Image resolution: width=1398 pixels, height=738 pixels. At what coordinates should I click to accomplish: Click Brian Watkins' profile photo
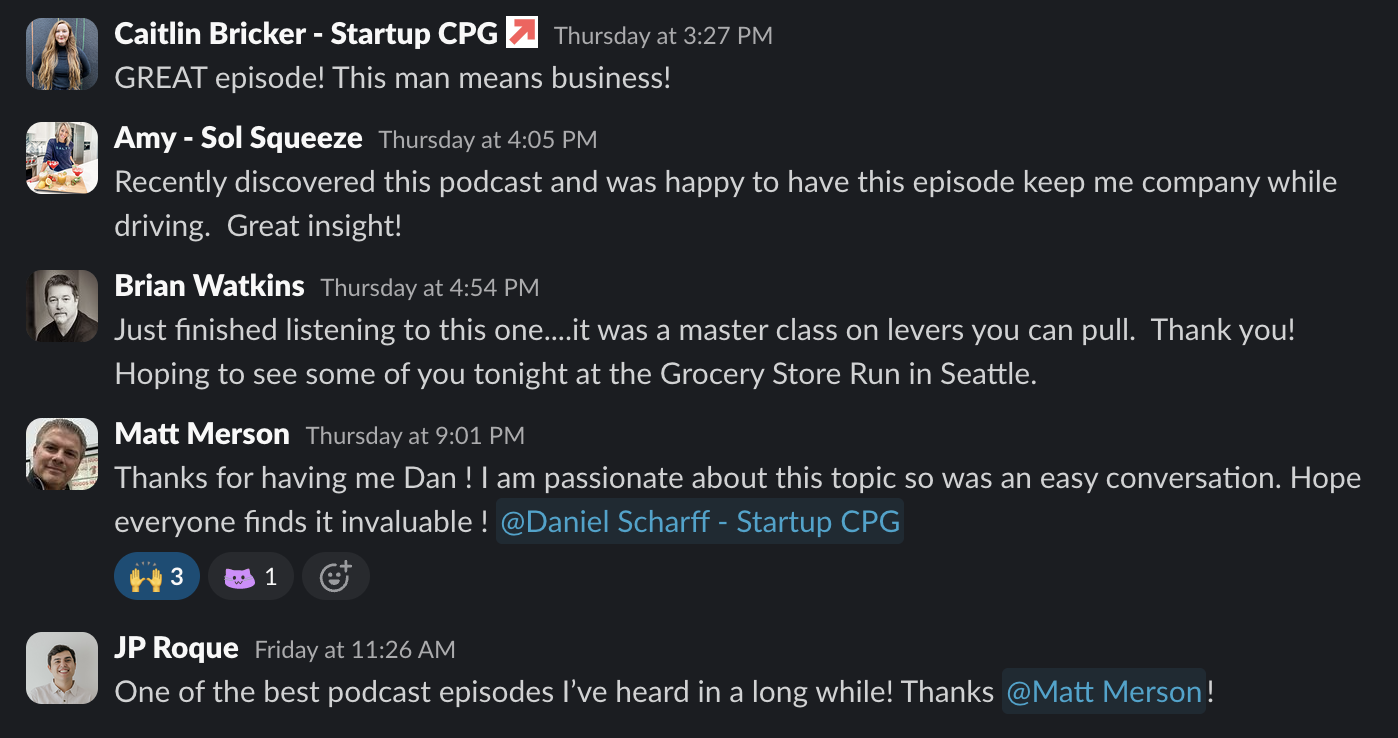point(62,306)
